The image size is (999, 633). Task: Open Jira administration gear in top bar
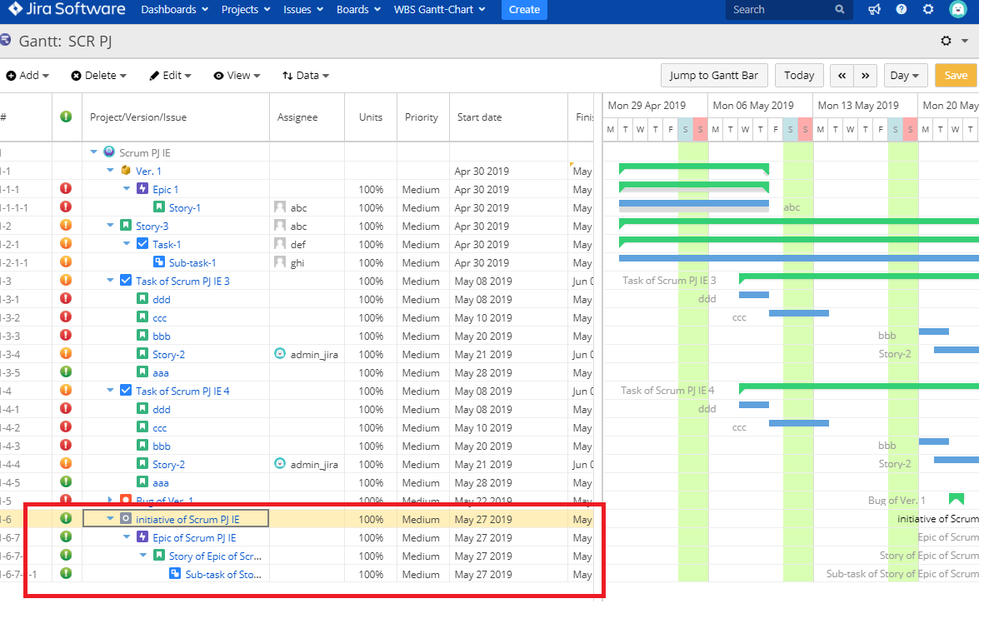[x=928, y=10]
